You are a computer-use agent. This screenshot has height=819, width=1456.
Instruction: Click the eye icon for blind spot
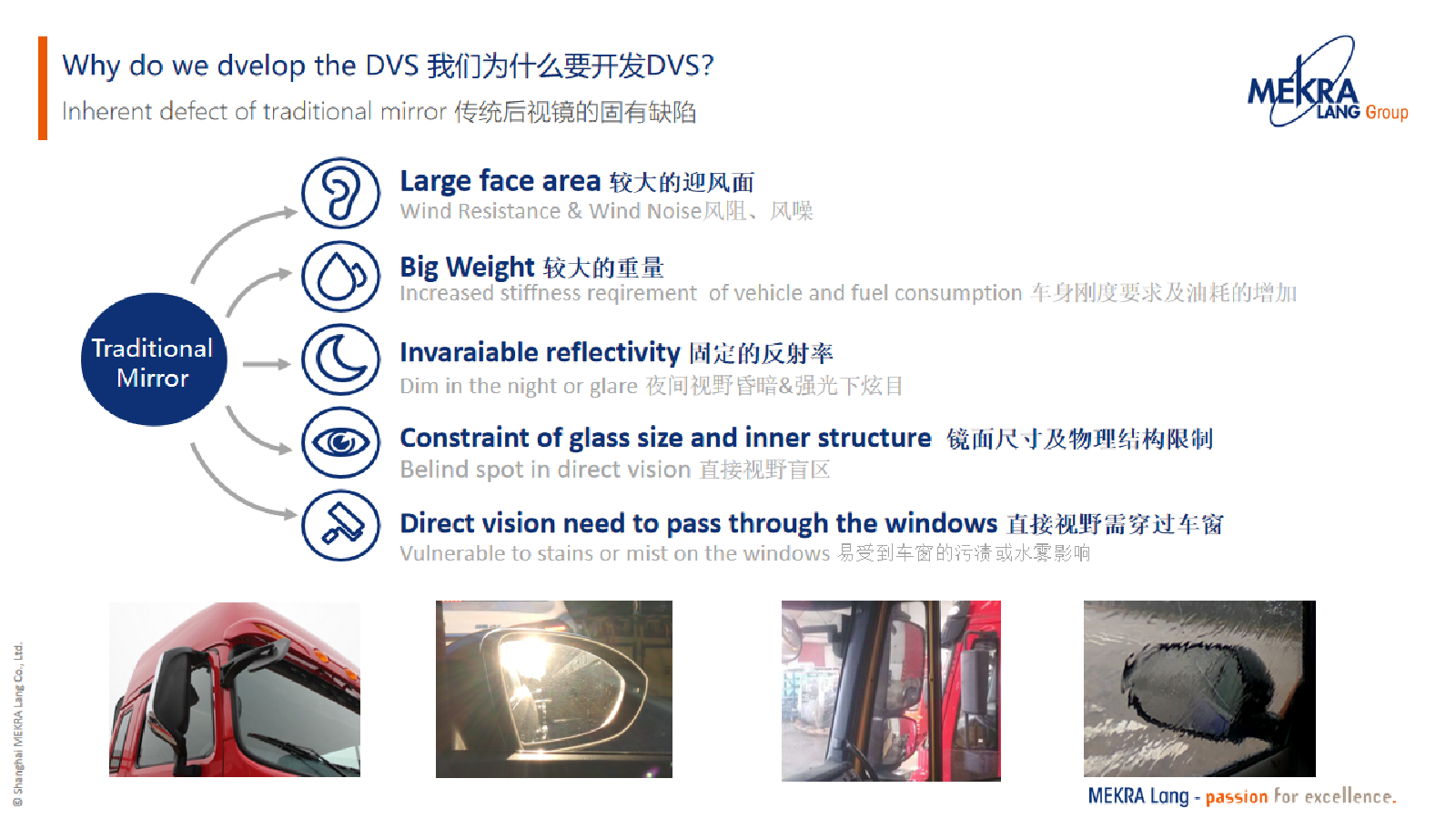click(x=341, y=442)
